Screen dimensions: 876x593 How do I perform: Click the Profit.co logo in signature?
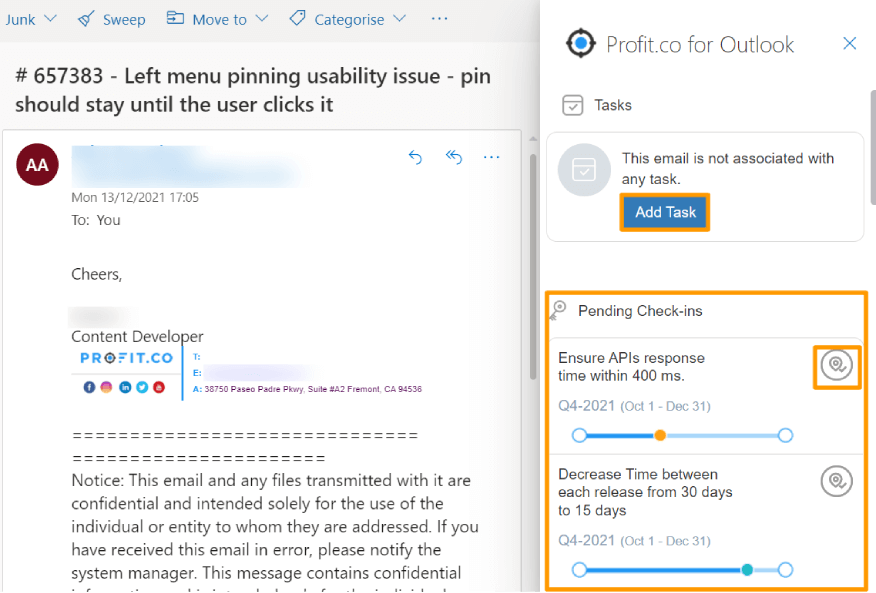coord(126,358)
